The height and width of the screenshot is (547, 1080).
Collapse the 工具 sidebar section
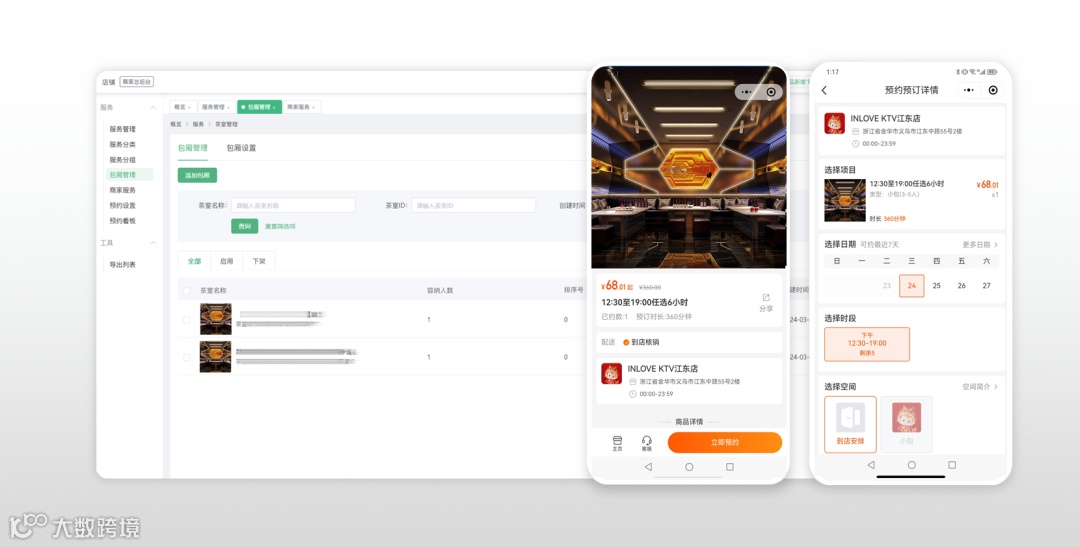[x=153, y=243]
